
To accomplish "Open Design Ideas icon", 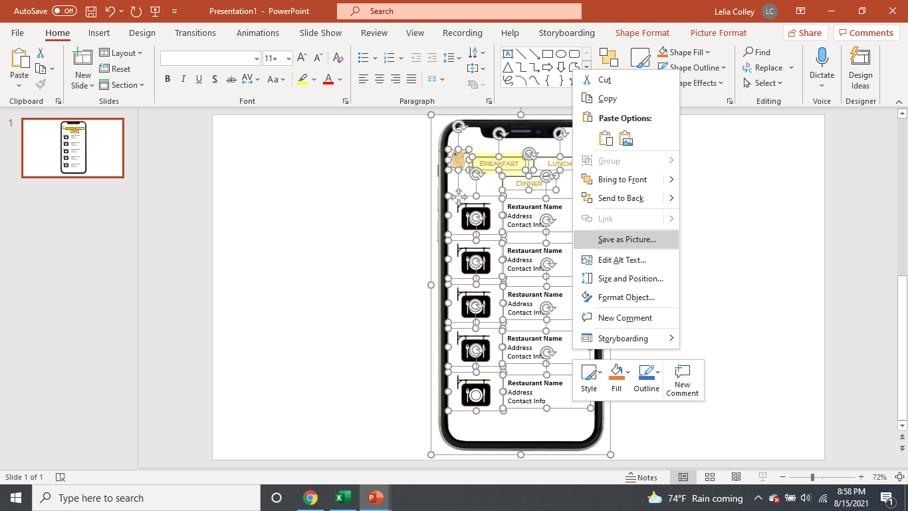I will point(860,58).
